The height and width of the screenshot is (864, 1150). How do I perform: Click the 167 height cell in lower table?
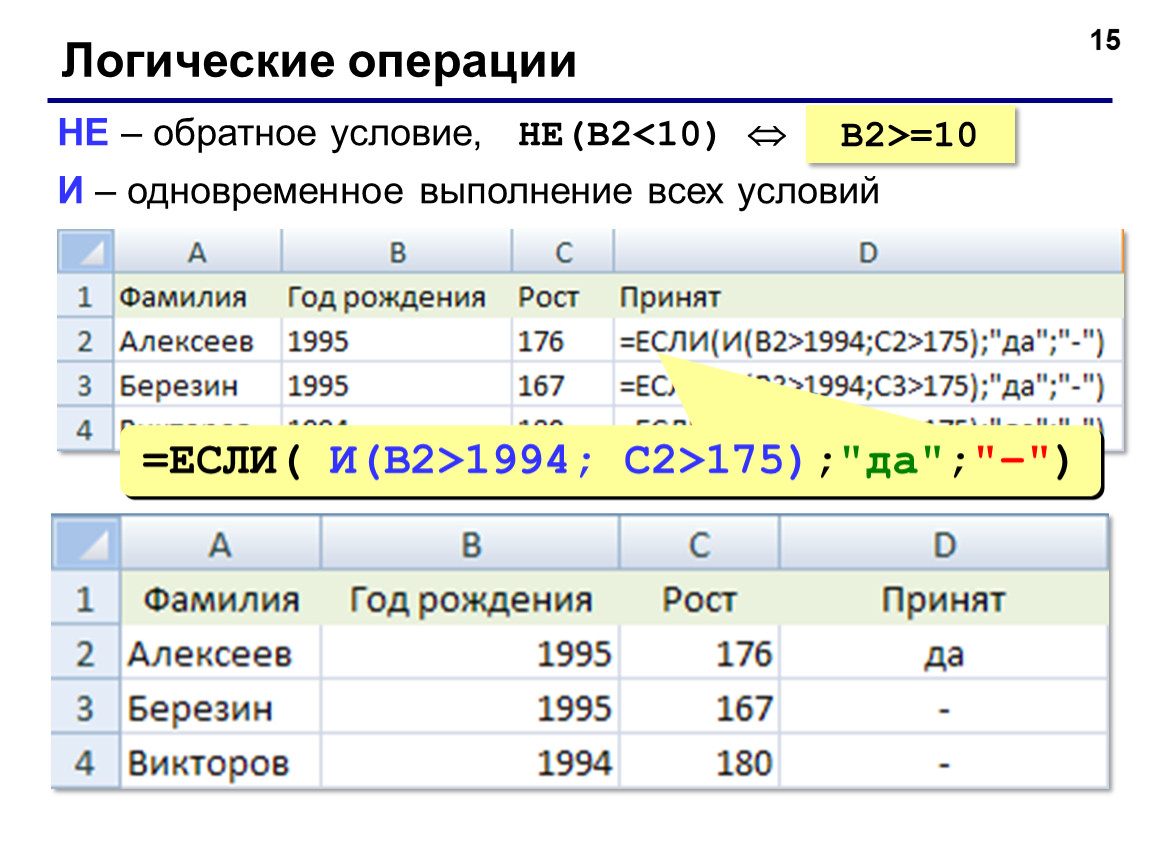tap(699, 708)
